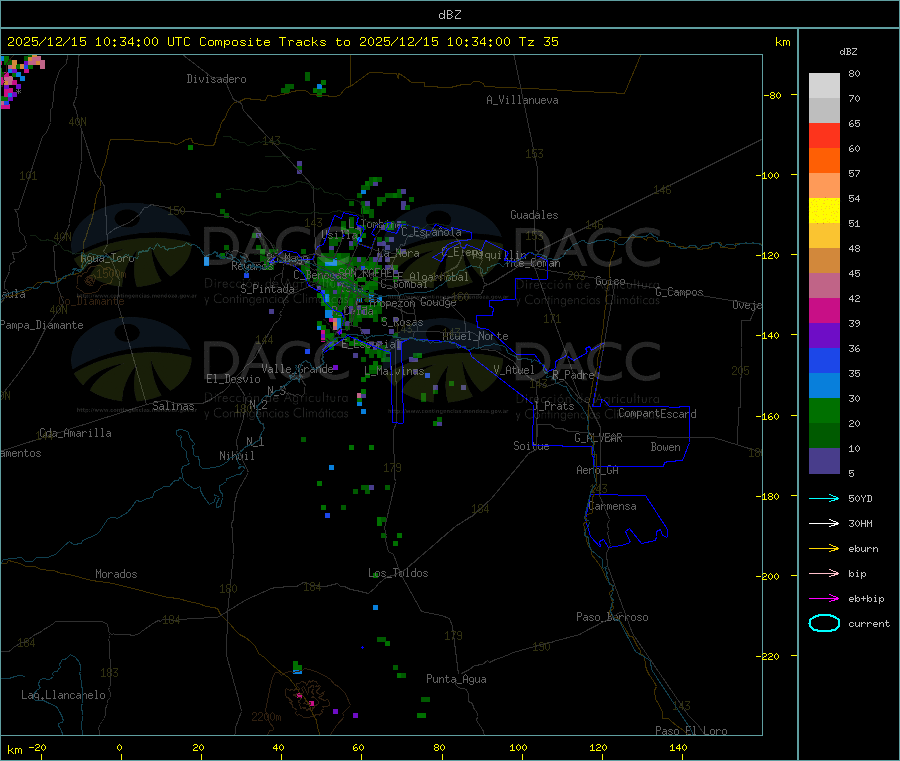The height and width of the screenshot is (761, 900).
Task: Click the Pampa_Diamante map label
Action: click(42, 325)
